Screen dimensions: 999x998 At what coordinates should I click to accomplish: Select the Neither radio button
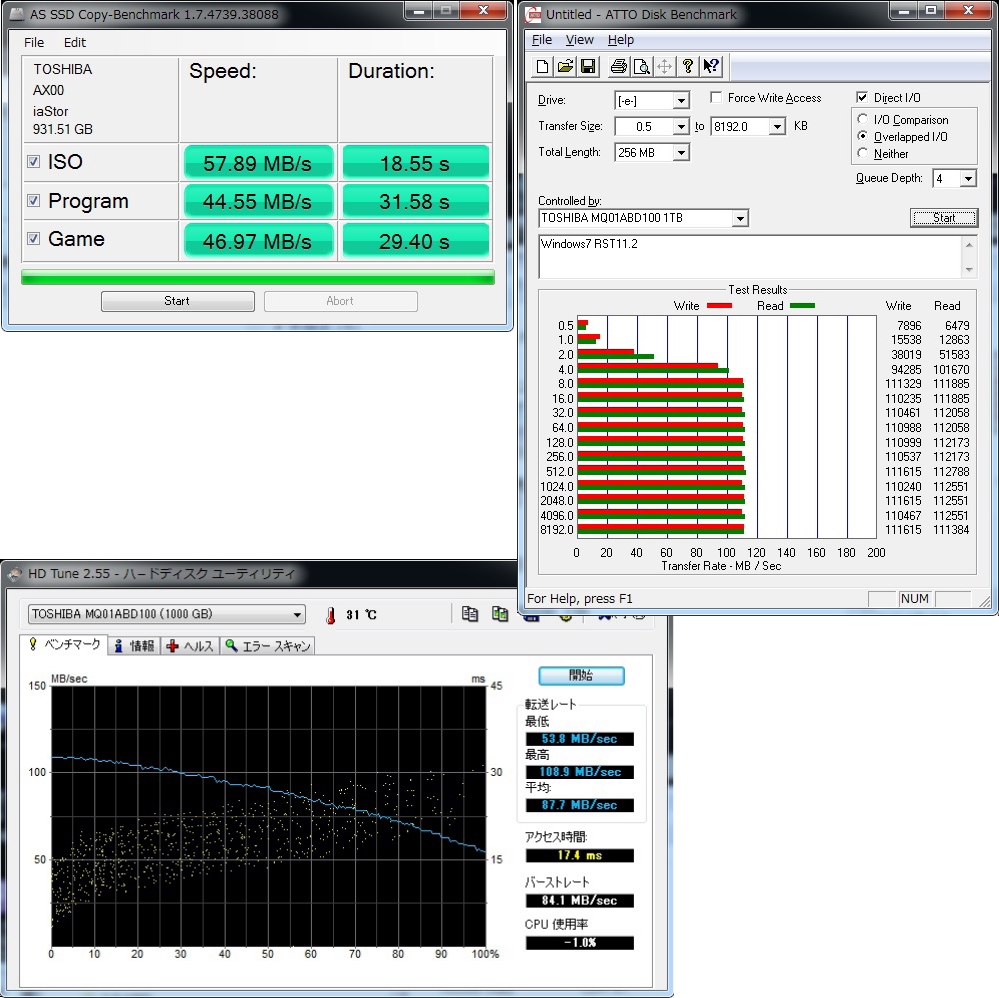(862, 153)
